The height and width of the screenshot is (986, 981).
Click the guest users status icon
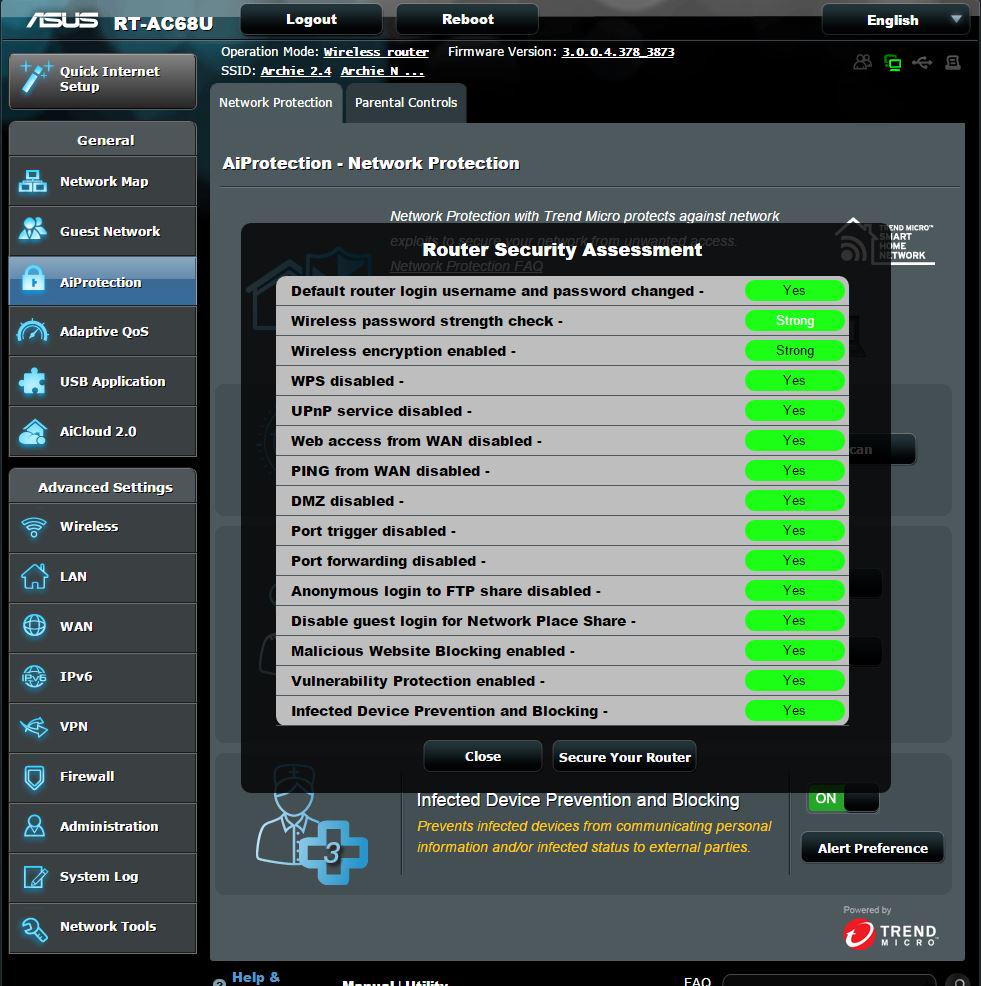click(x=862, y=62)
